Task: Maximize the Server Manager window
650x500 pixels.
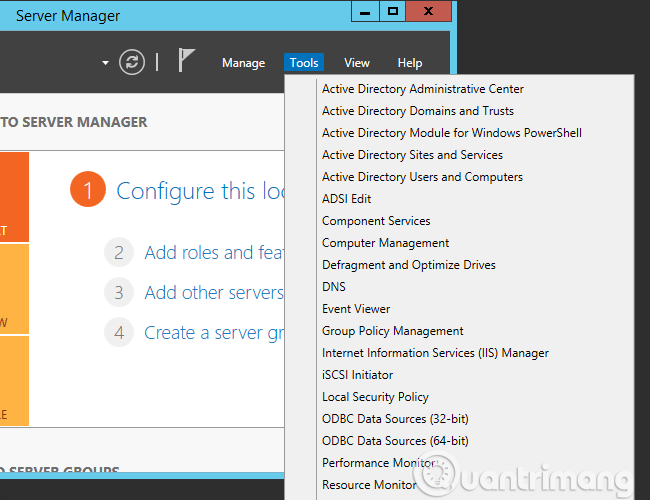Action: (x=393, y=11)
